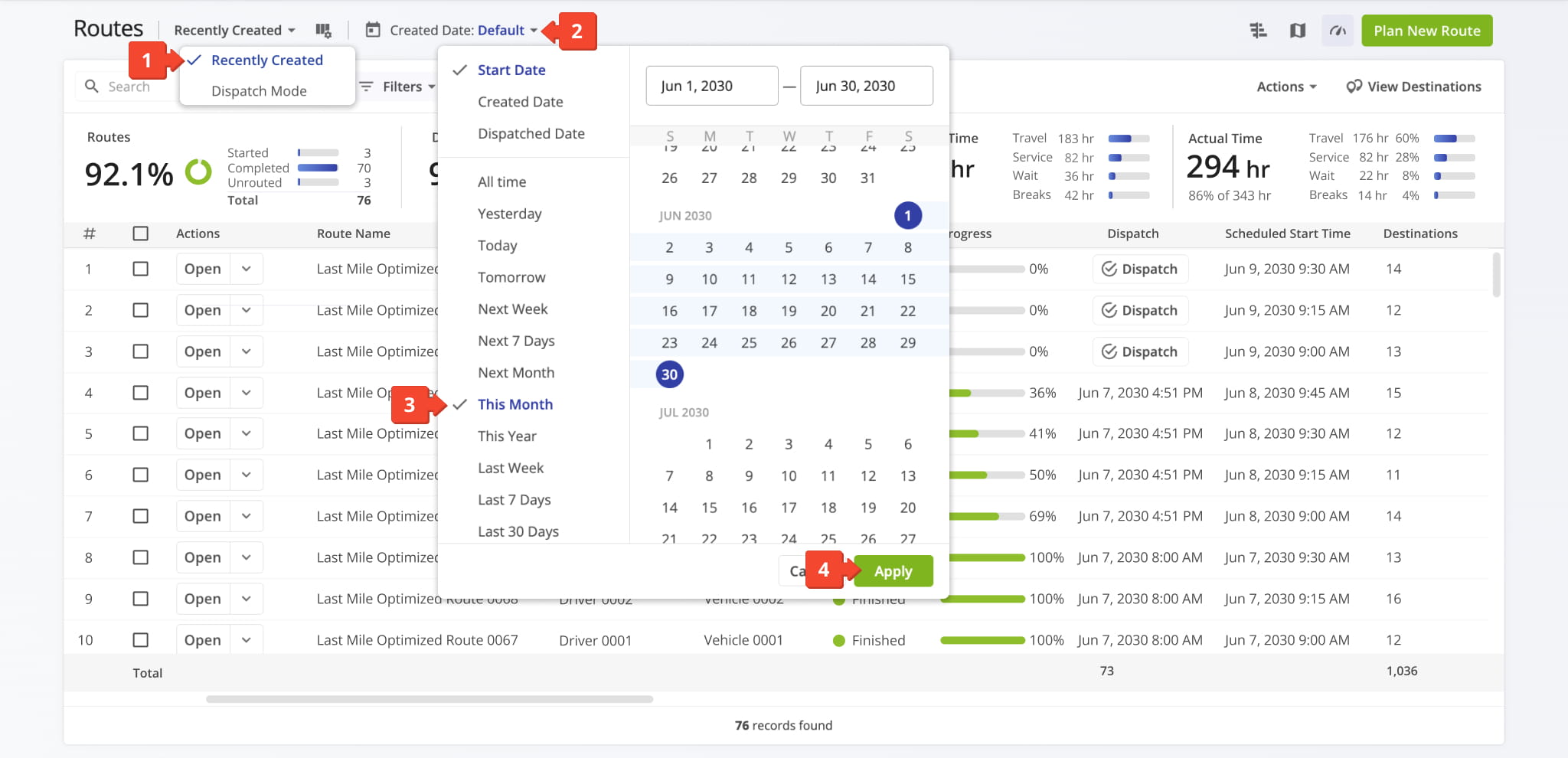Click the Filters icon
1568x758 pixels.
(367, 87)
